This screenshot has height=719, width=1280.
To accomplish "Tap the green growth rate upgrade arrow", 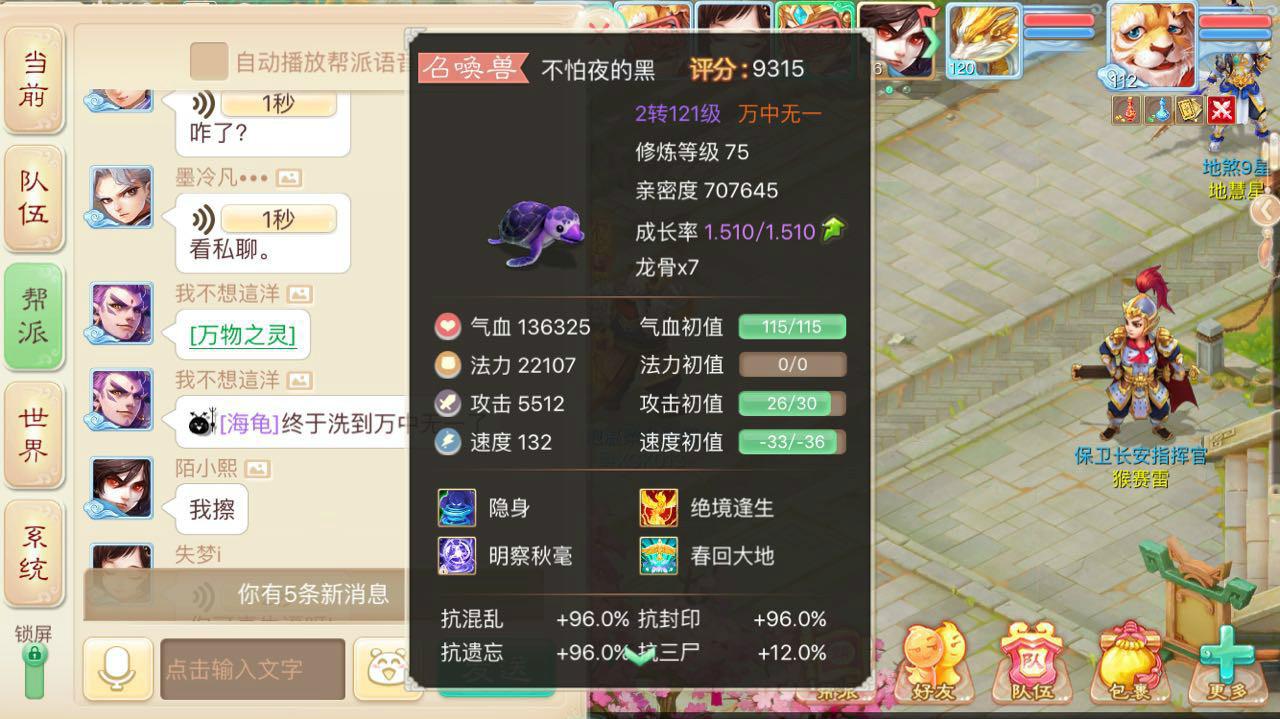I will point(832,230).
